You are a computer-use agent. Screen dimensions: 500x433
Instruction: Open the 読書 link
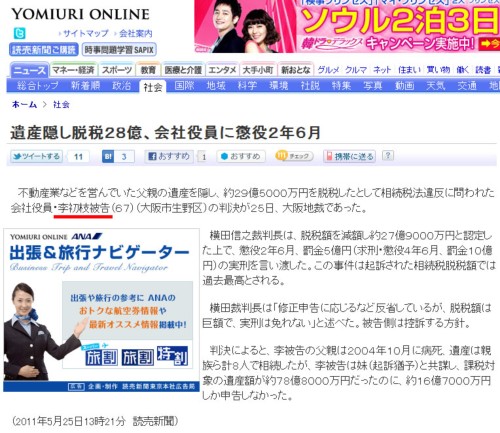pyautogui.click(x=483, y=70)
